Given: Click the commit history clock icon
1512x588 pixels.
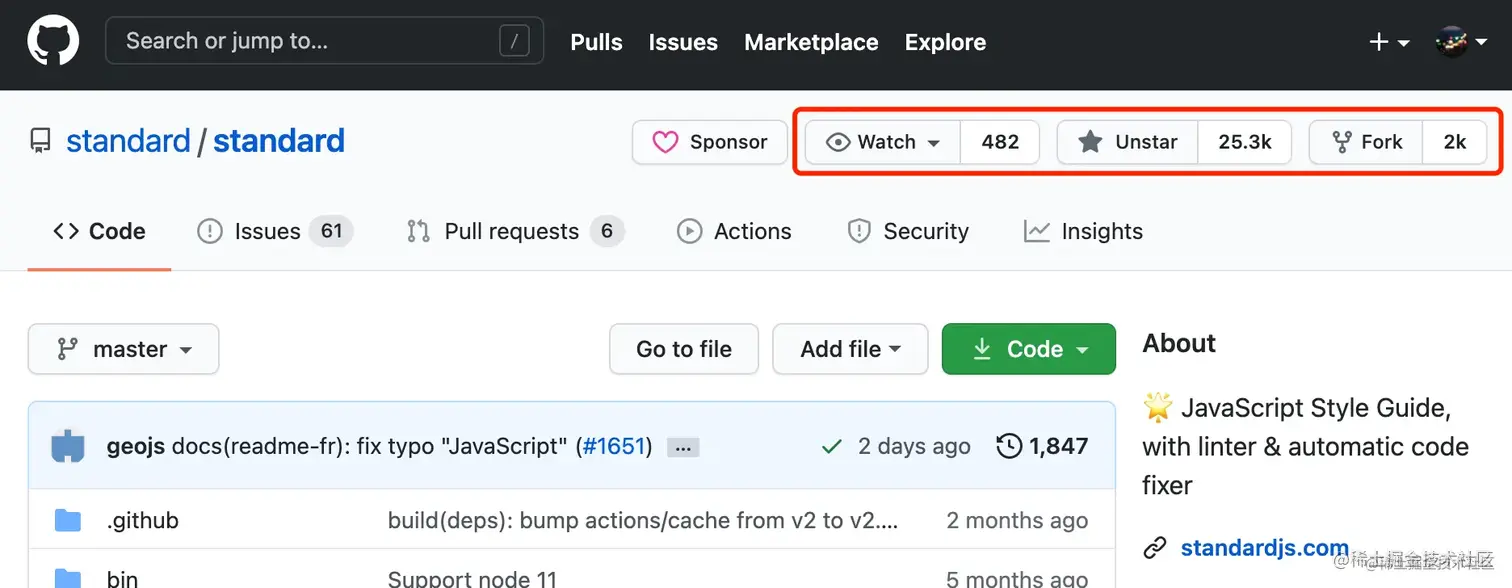Looking at the screenshot, I should pos(1009,446).
